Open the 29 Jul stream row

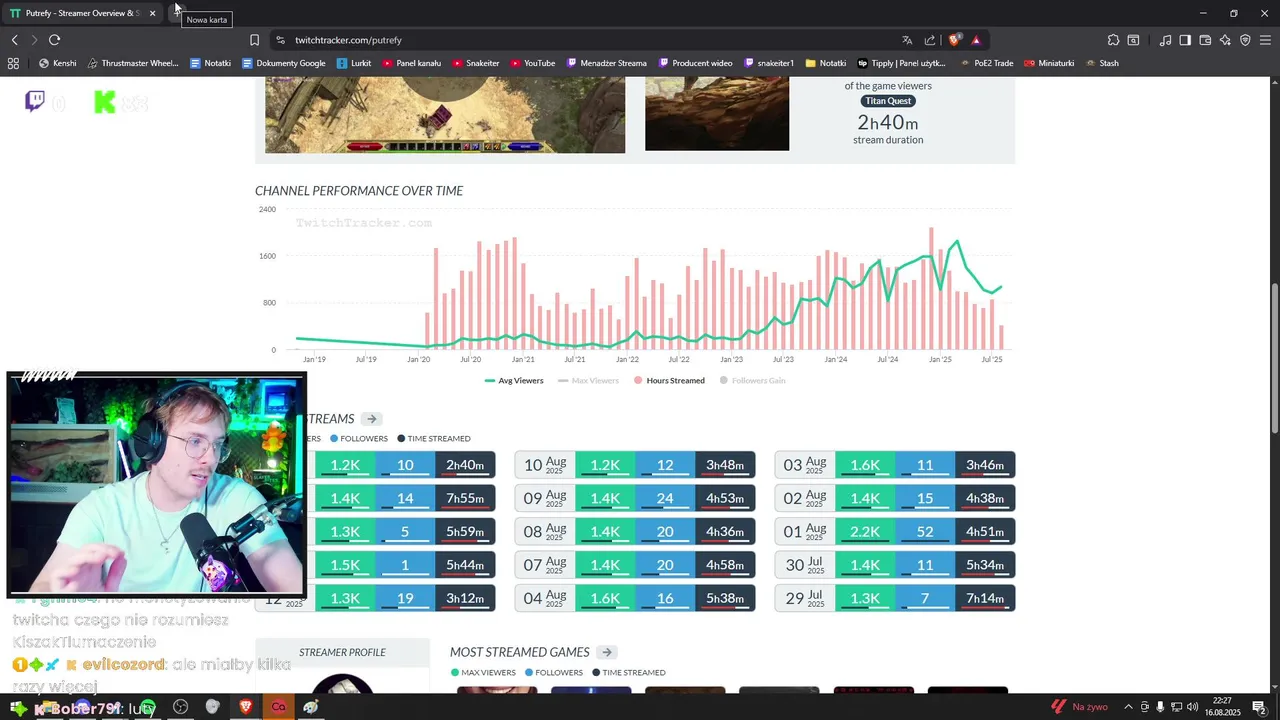click(895, 598)
